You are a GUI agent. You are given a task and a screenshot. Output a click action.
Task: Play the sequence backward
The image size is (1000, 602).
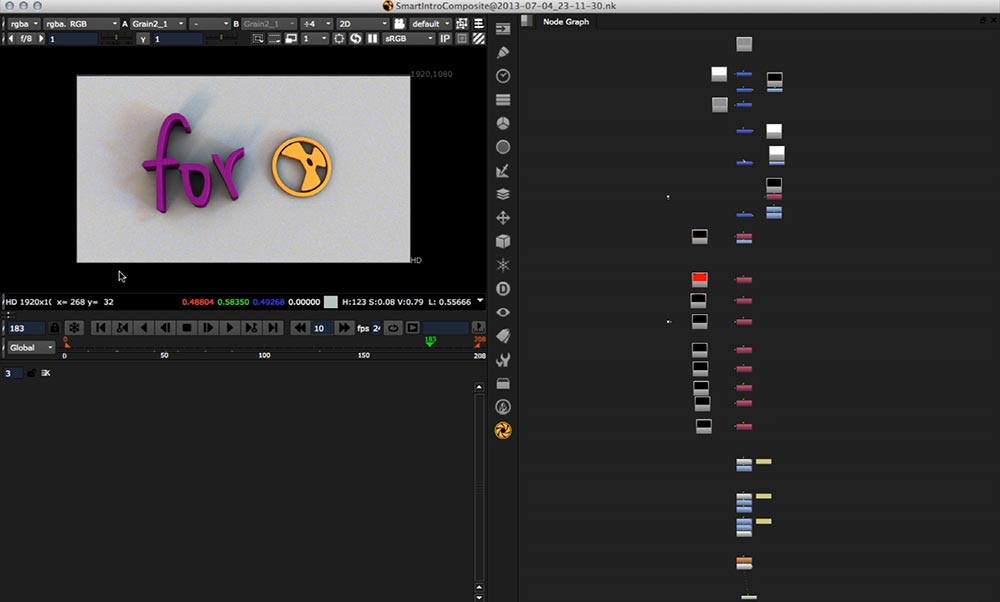143,328
